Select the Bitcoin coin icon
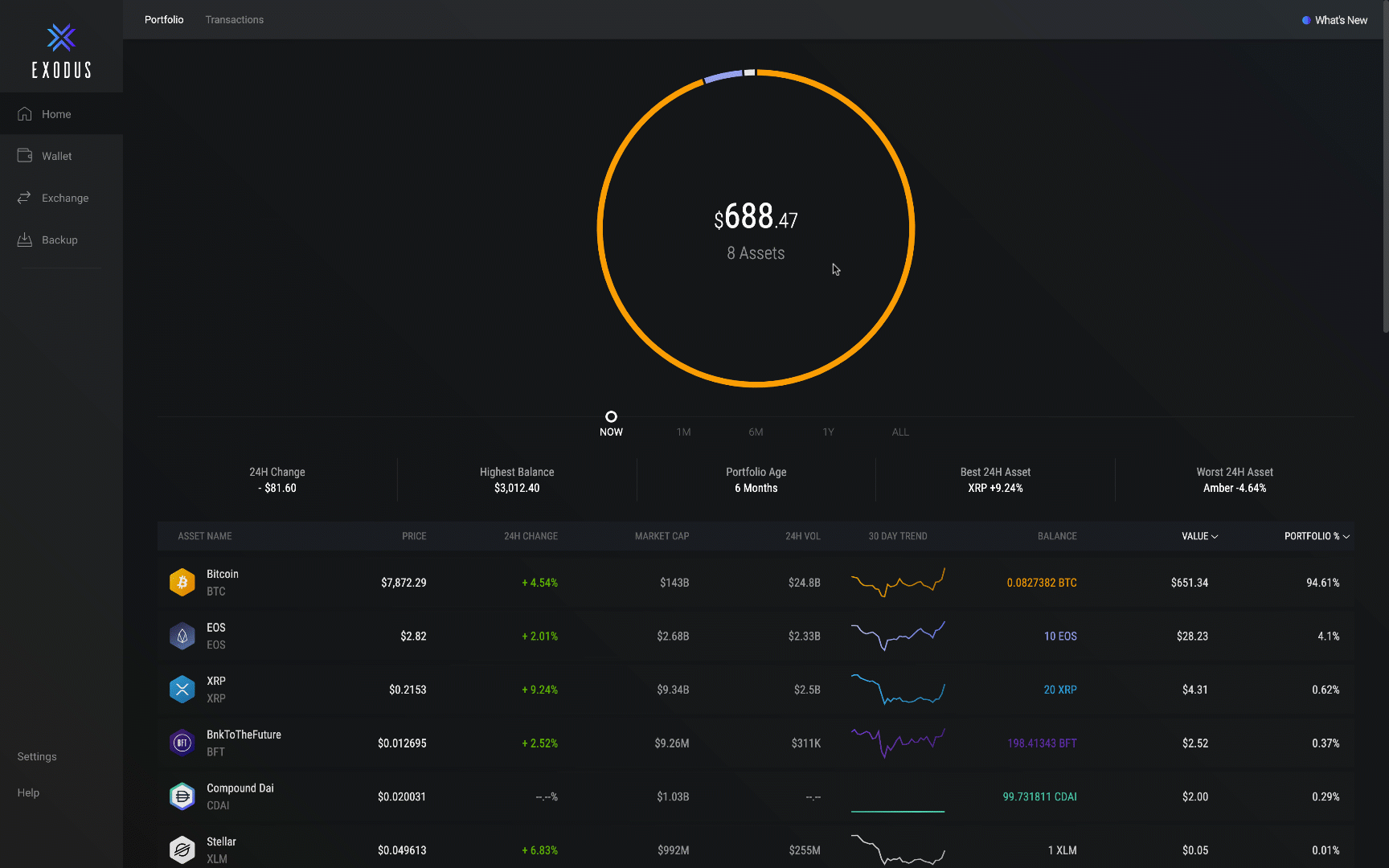Screen dimensions: 1389x868 pos(182,582)
